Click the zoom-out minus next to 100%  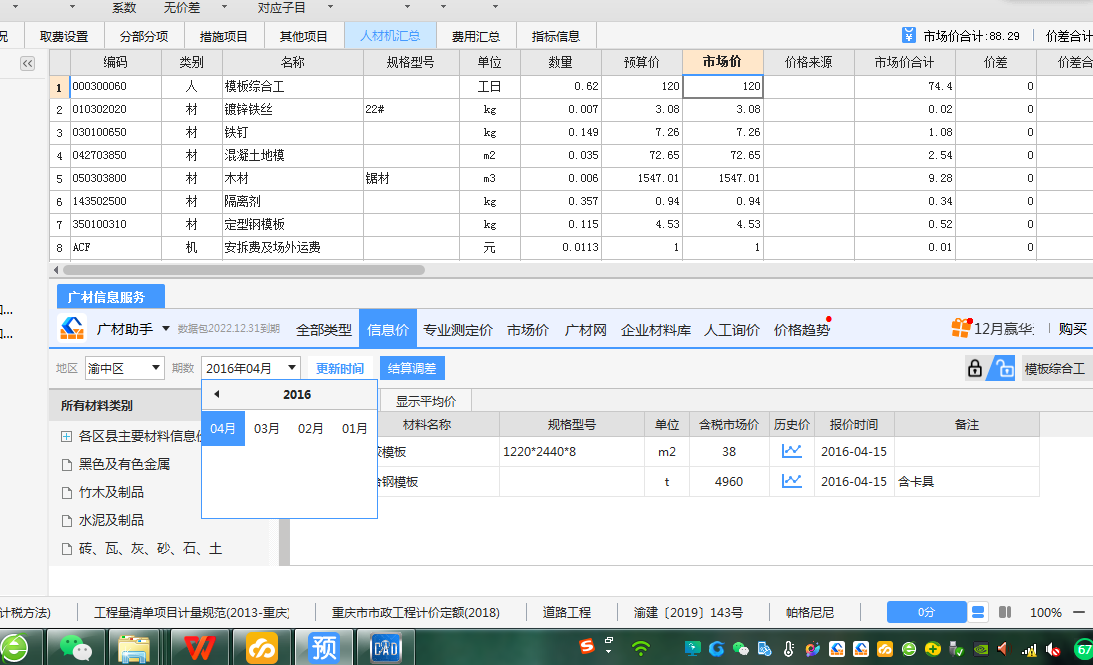coord(1079,612)
